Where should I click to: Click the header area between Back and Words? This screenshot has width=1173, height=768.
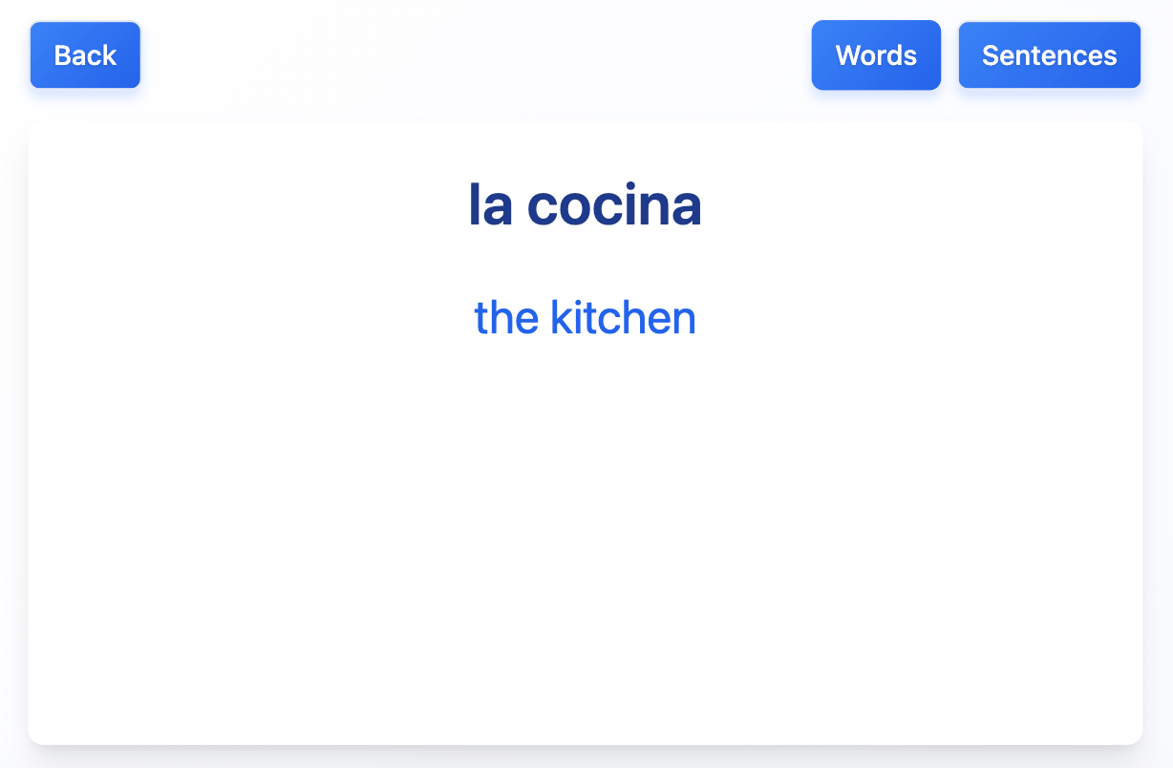[460, 55]
